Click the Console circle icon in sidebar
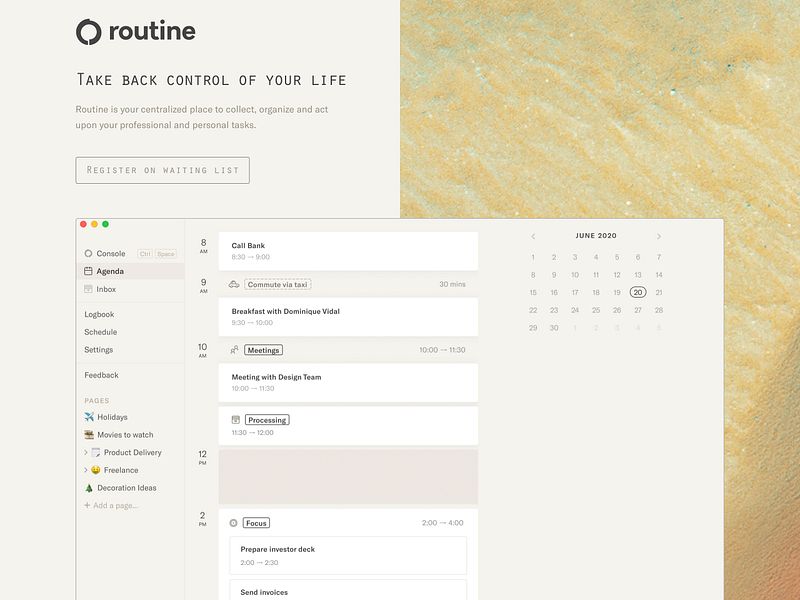800x600 pixels. [88, 254]
